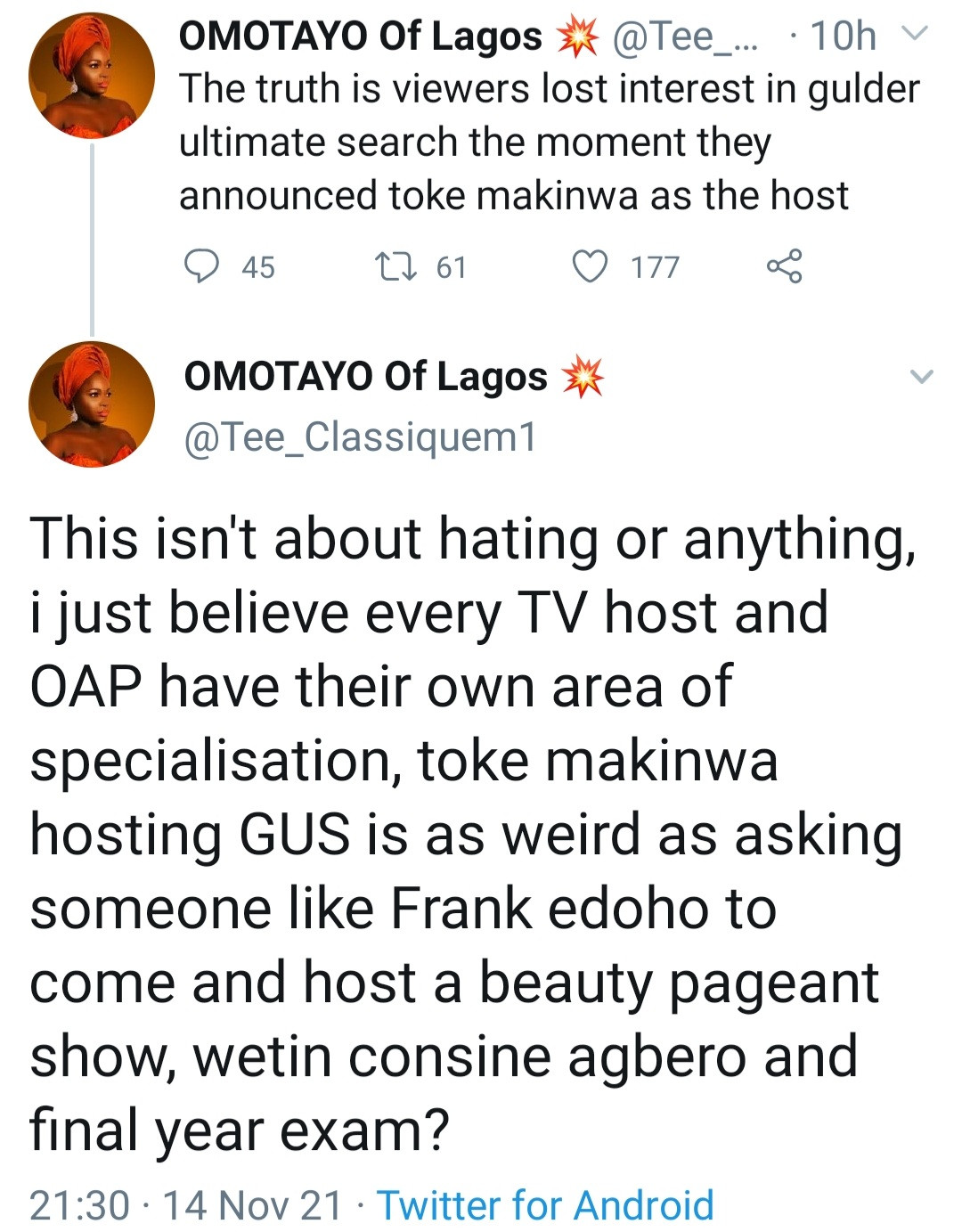The image size is (962, 1232).
Task: Open the tweet about viewers losing interest
Action: (548, 143)
